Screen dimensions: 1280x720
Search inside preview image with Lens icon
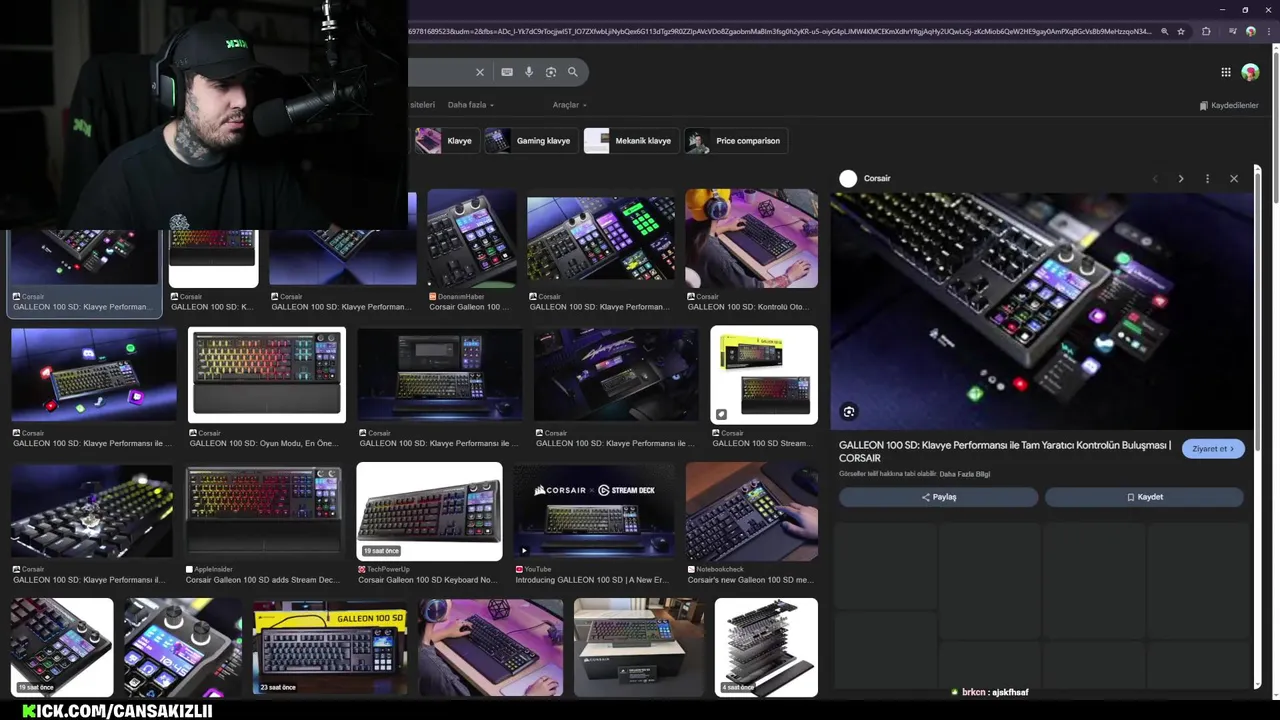point(849,412)
